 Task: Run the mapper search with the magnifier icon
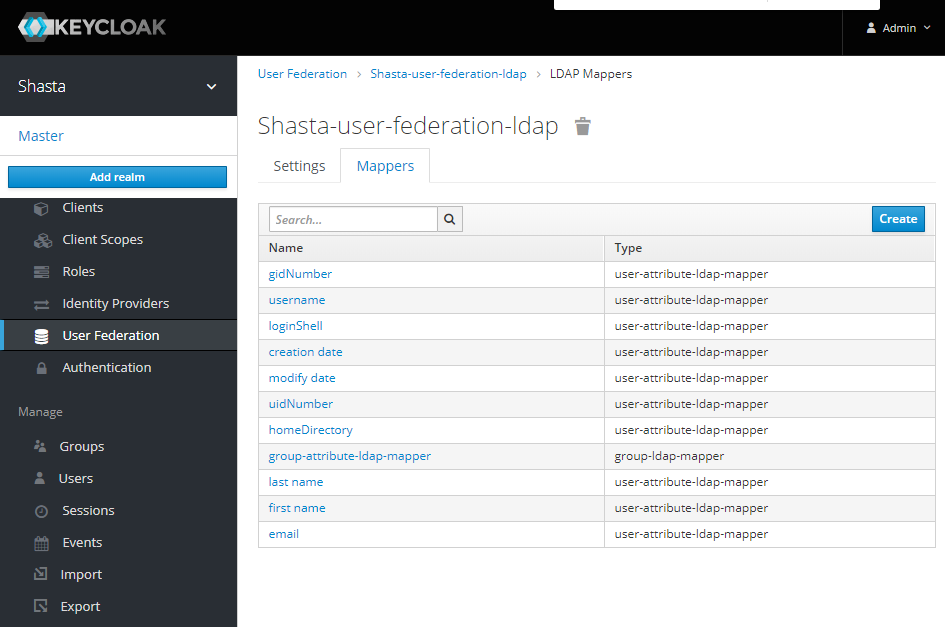[449, 218]
